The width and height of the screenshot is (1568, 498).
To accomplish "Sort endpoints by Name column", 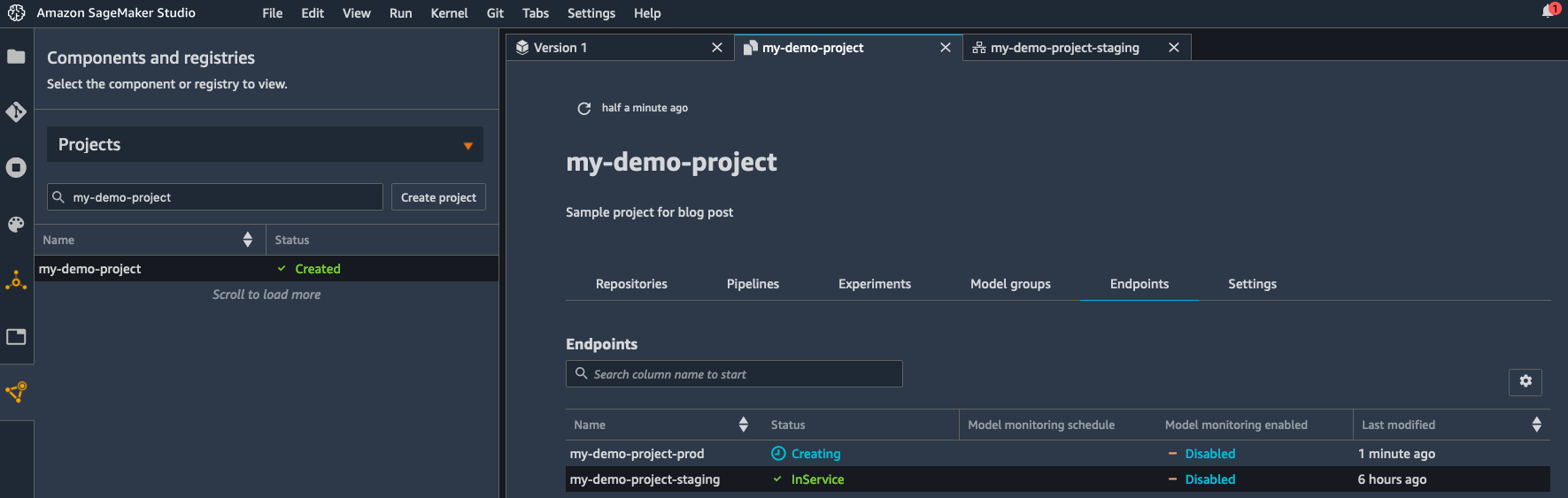I will (744, 425).
